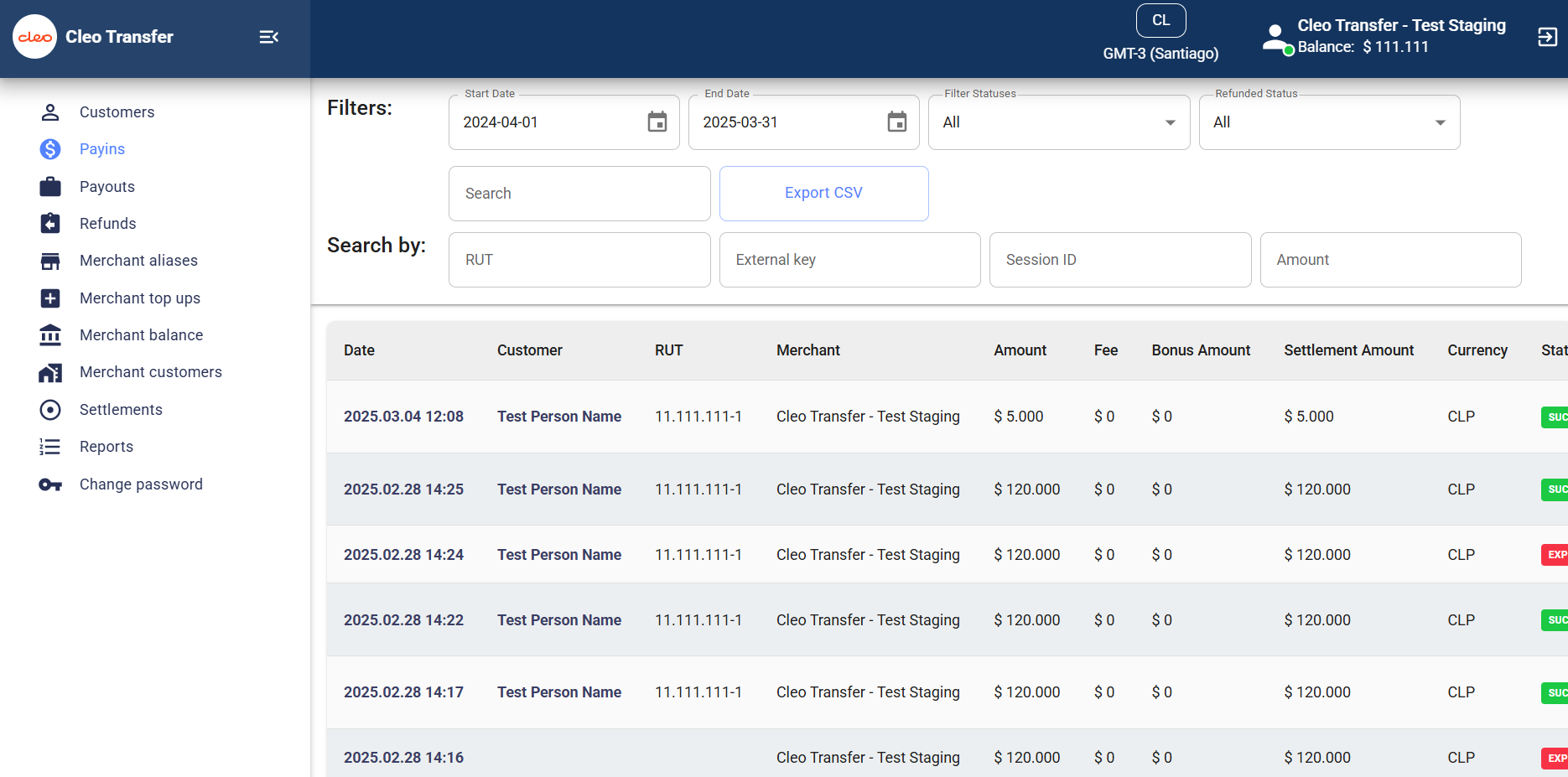Click the Payouts briefcase icon
1568x777 pixels.
(50, 187)
